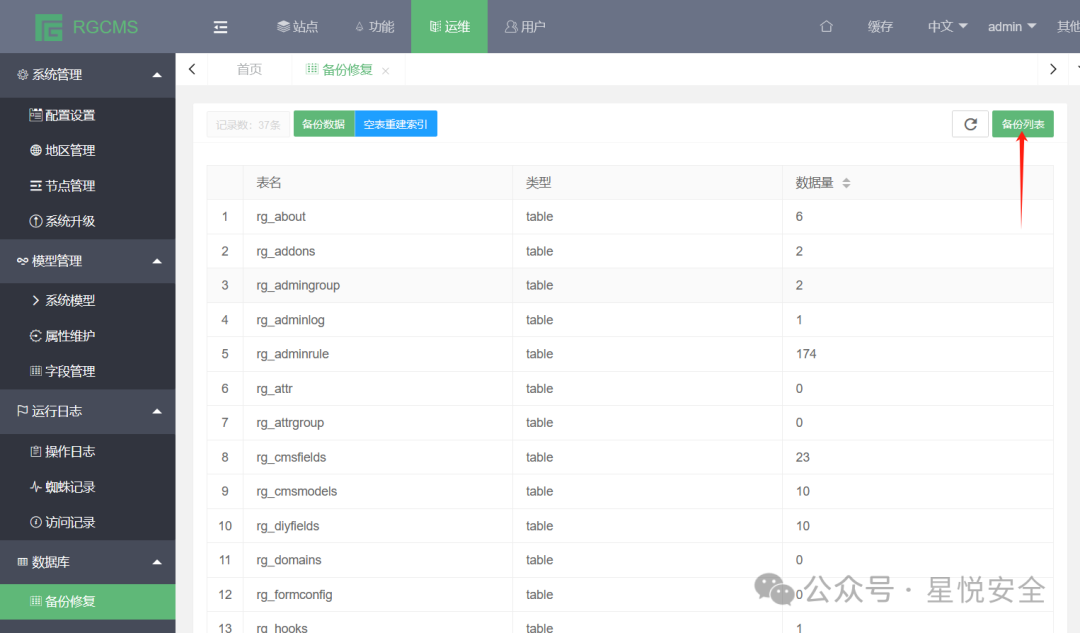Collapse the 模型管理 sidebar group
Image resolution: width=1080 pixels, height=633 pixels.
(87, 261)
